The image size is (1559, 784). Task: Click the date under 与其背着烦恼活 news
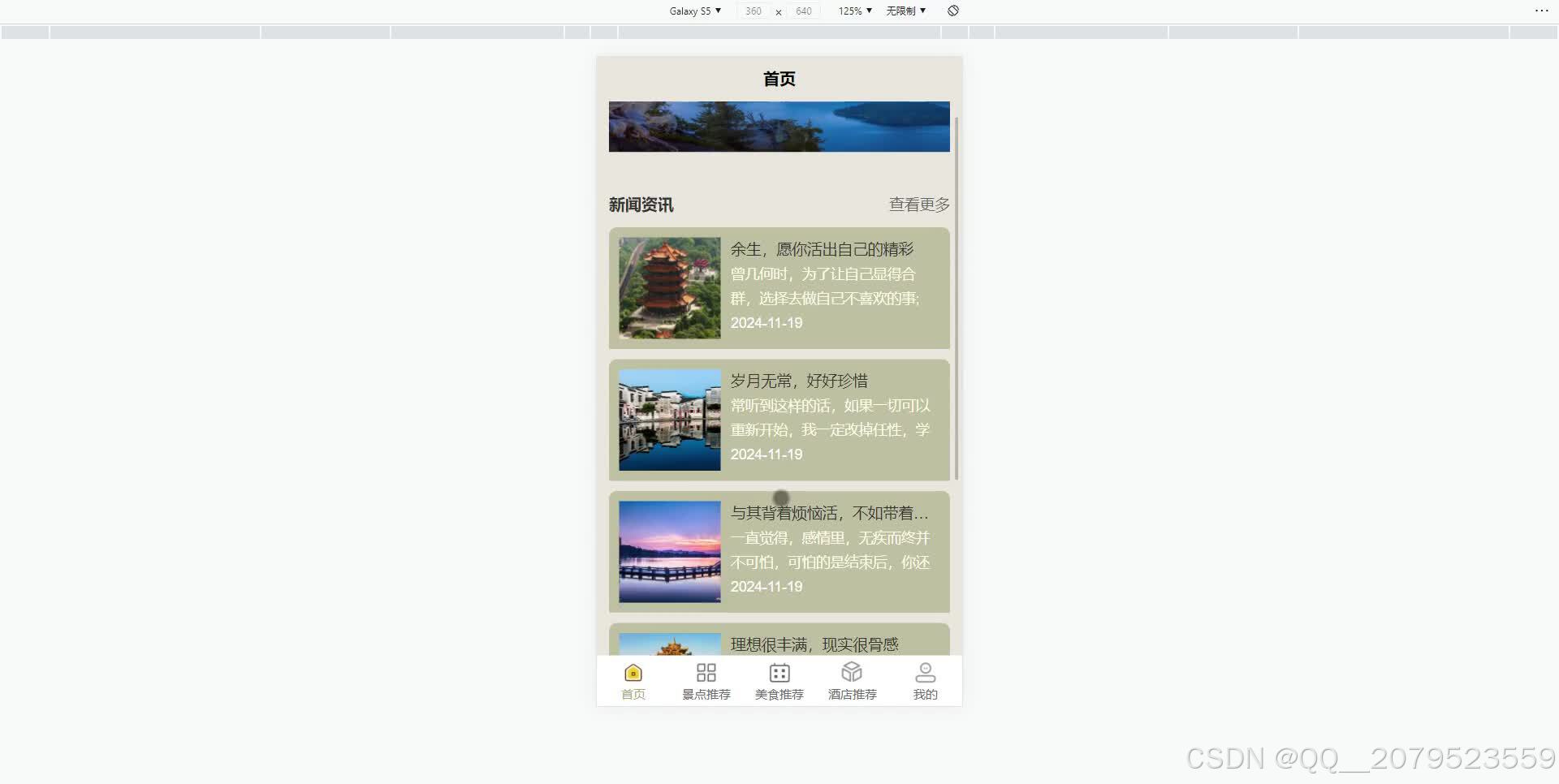pos(767,587)
